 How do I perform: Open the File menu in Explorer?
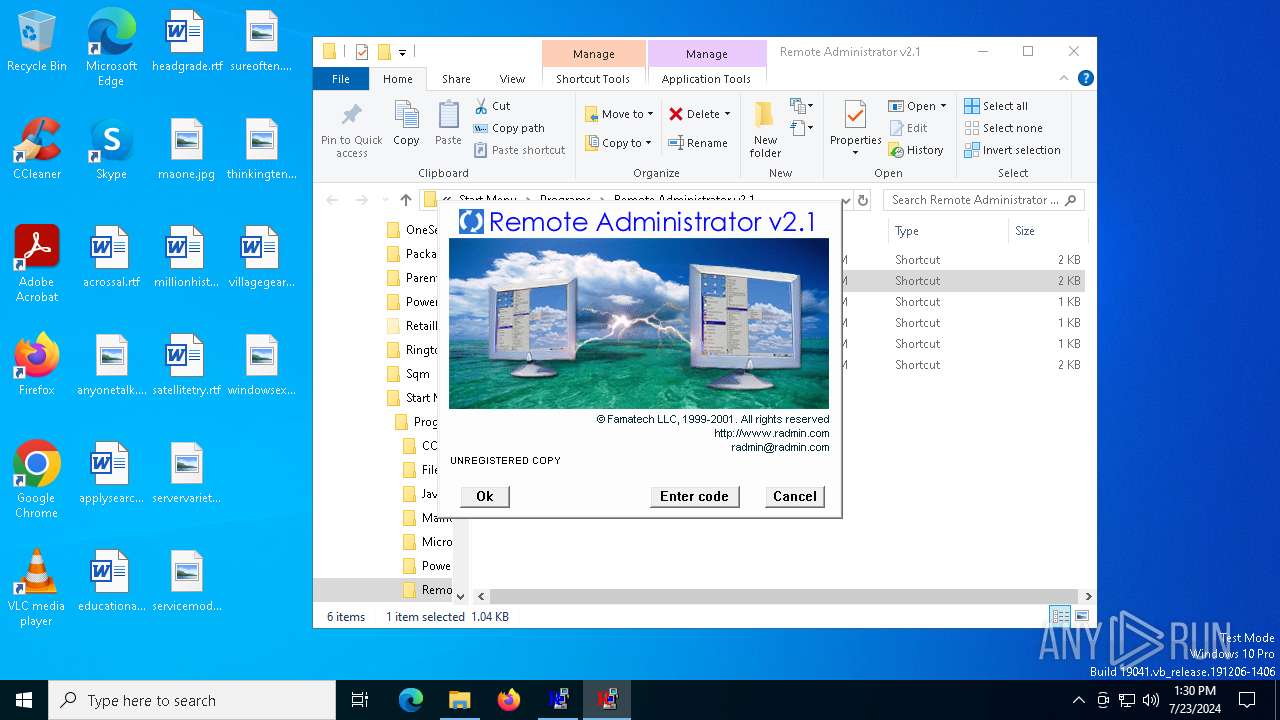pos(341,79)
